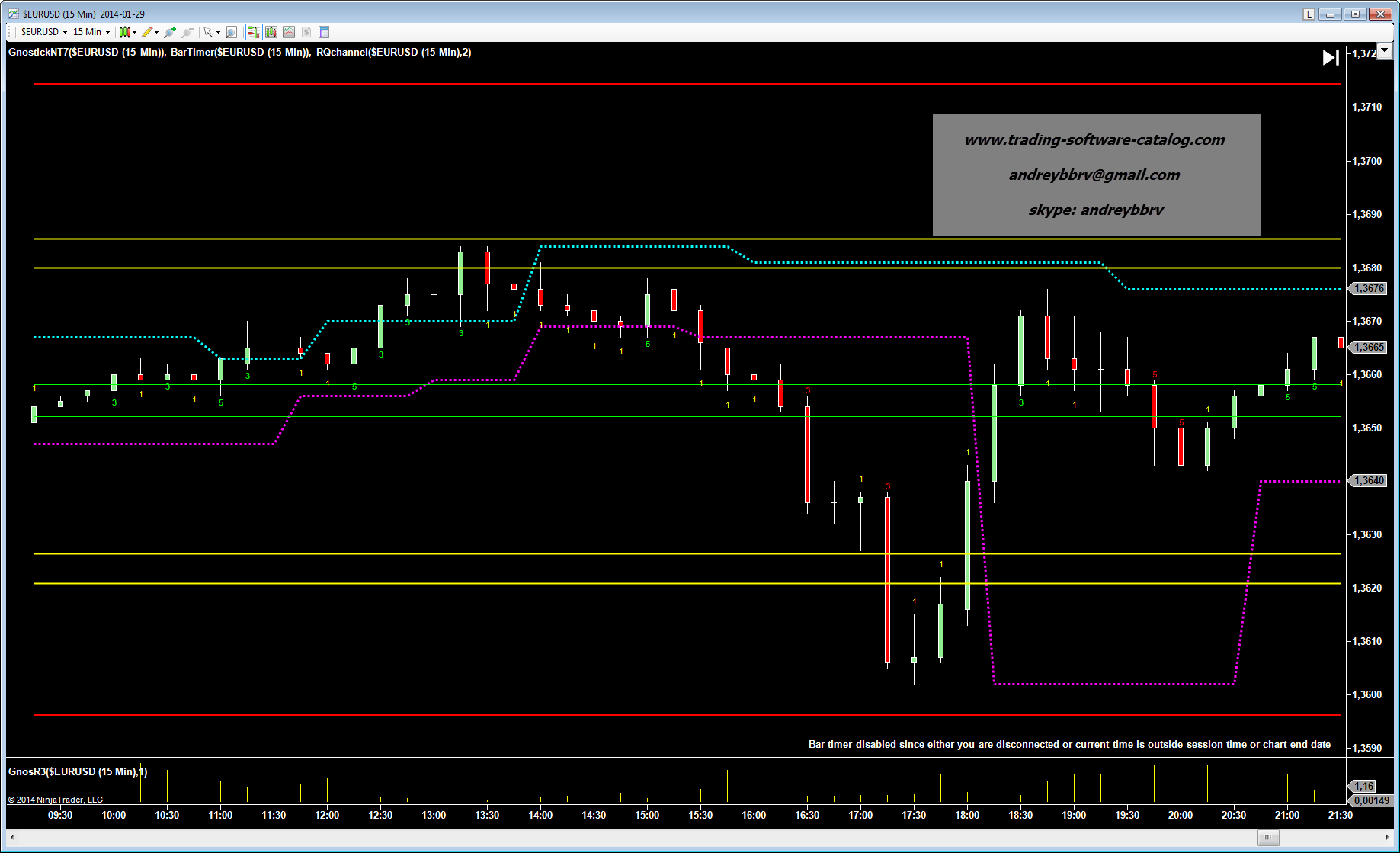
Task: Toggle the L link button in title bar
Action: coord(1309,14)
